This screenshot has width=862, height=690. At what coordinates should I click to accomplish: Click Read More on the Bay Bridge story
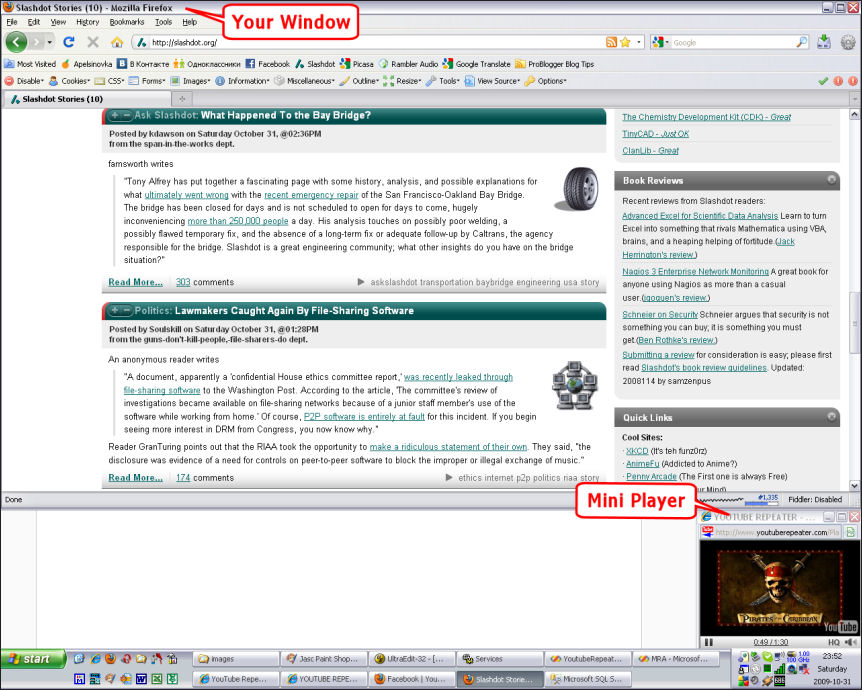[x=134, y=282]
